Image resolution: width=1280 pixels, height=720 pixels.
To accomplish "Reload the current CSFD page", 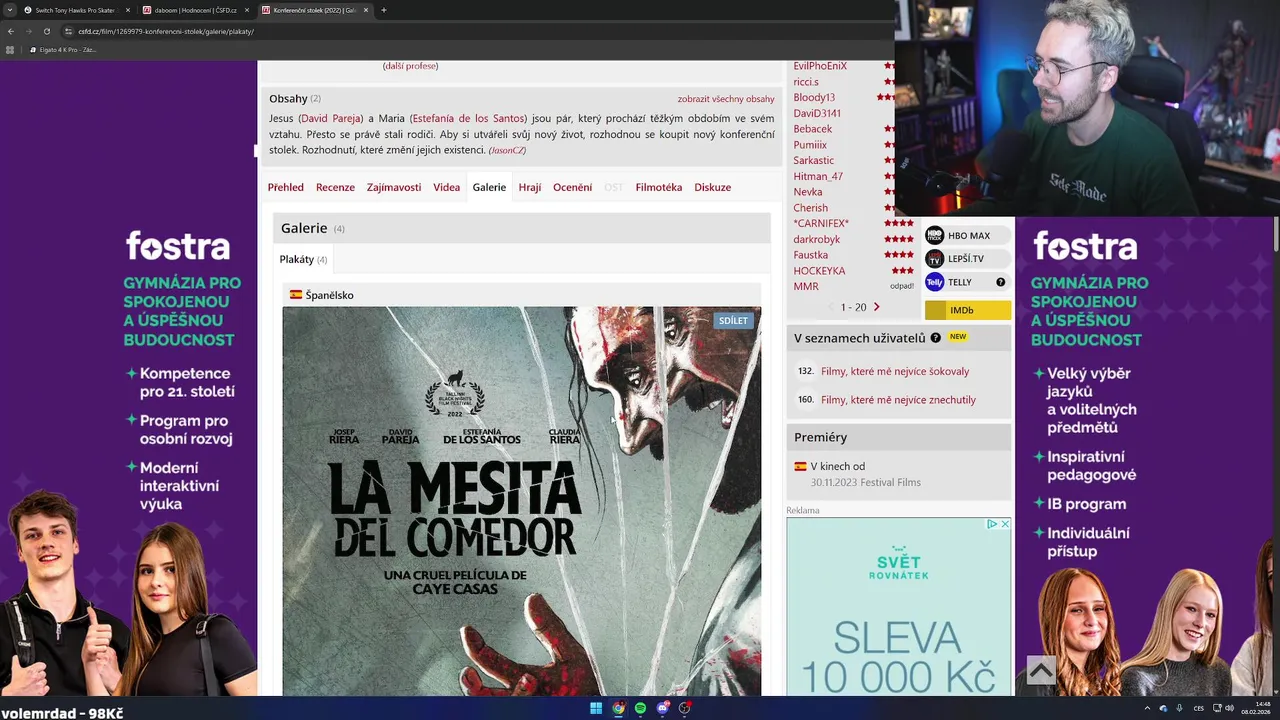I will pos(46,31).
